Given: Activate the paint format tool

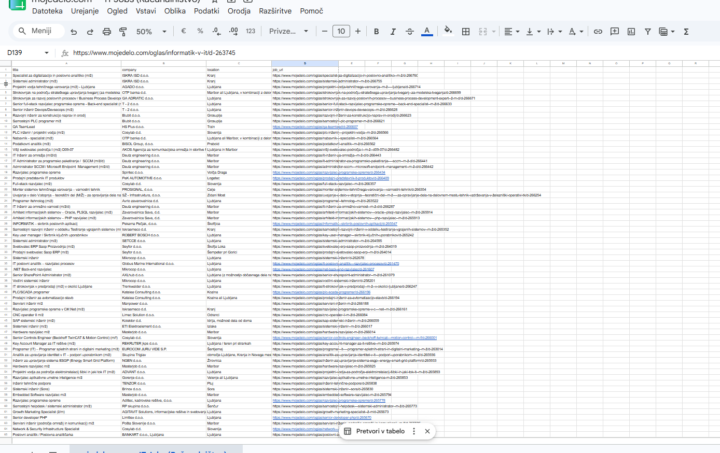Looking at the screenshot, I should pyautogui.click(x=123, y=32).
